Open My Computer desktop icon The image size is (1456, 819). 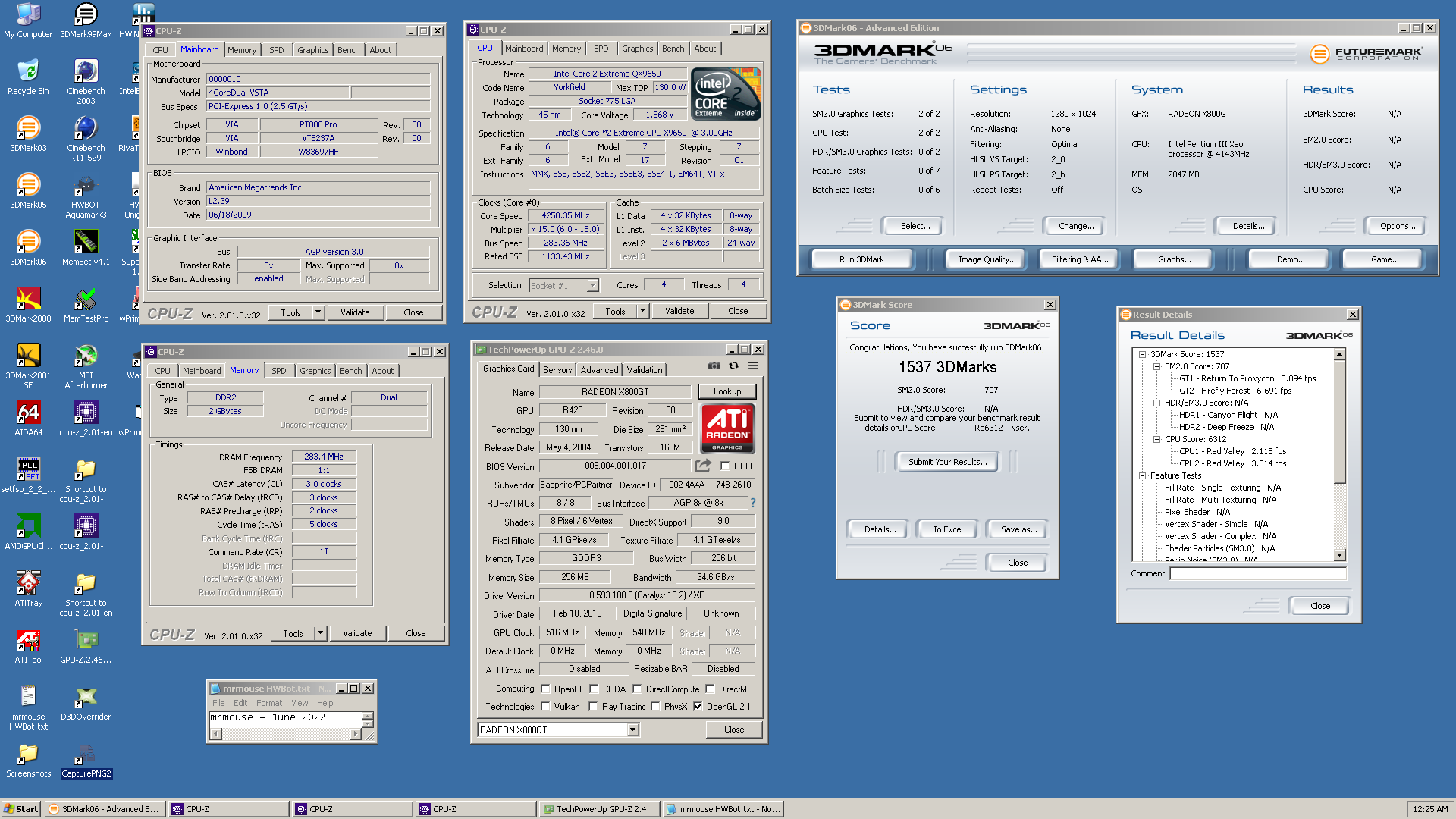28,20
